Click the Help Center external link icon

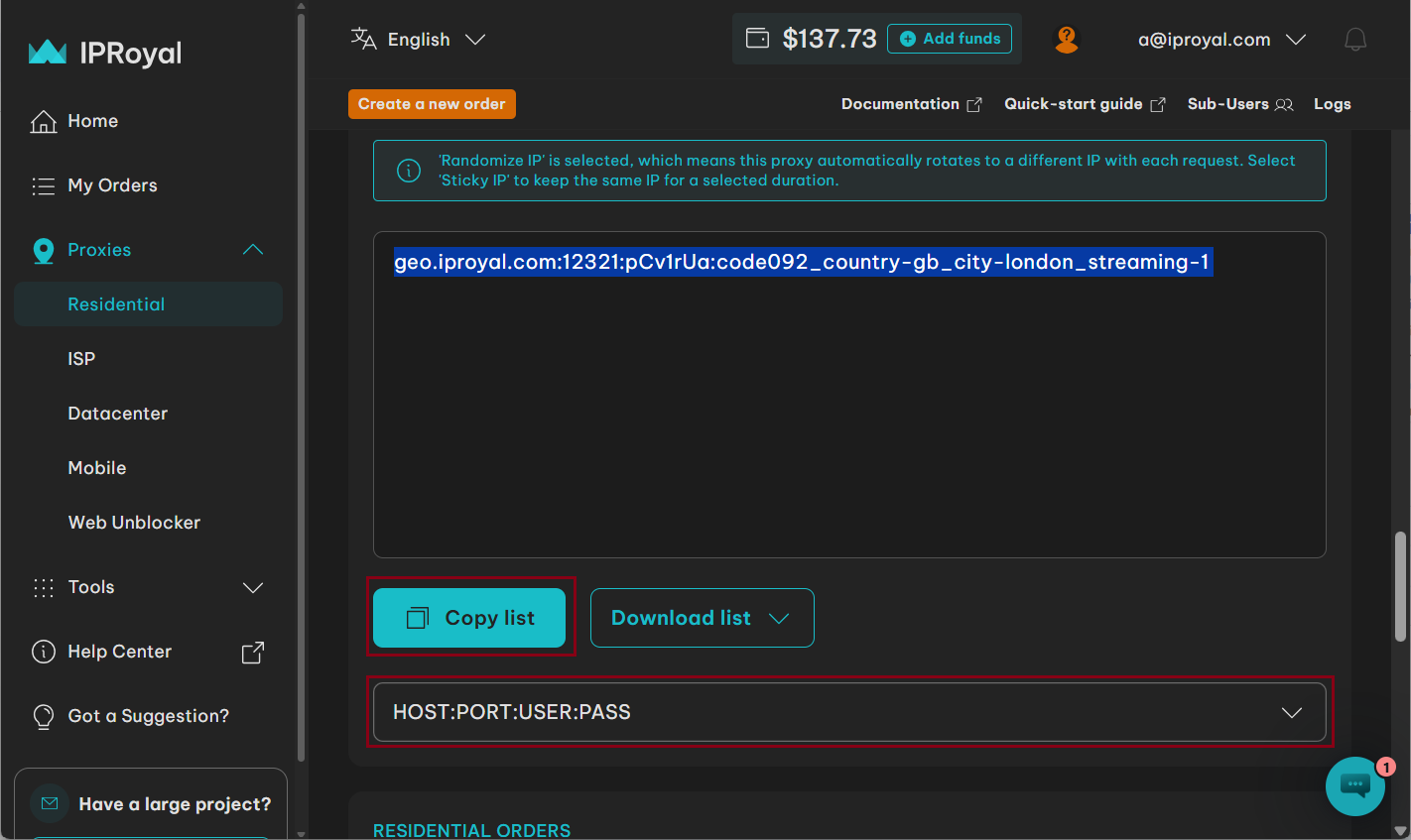(x=253, y=652)
